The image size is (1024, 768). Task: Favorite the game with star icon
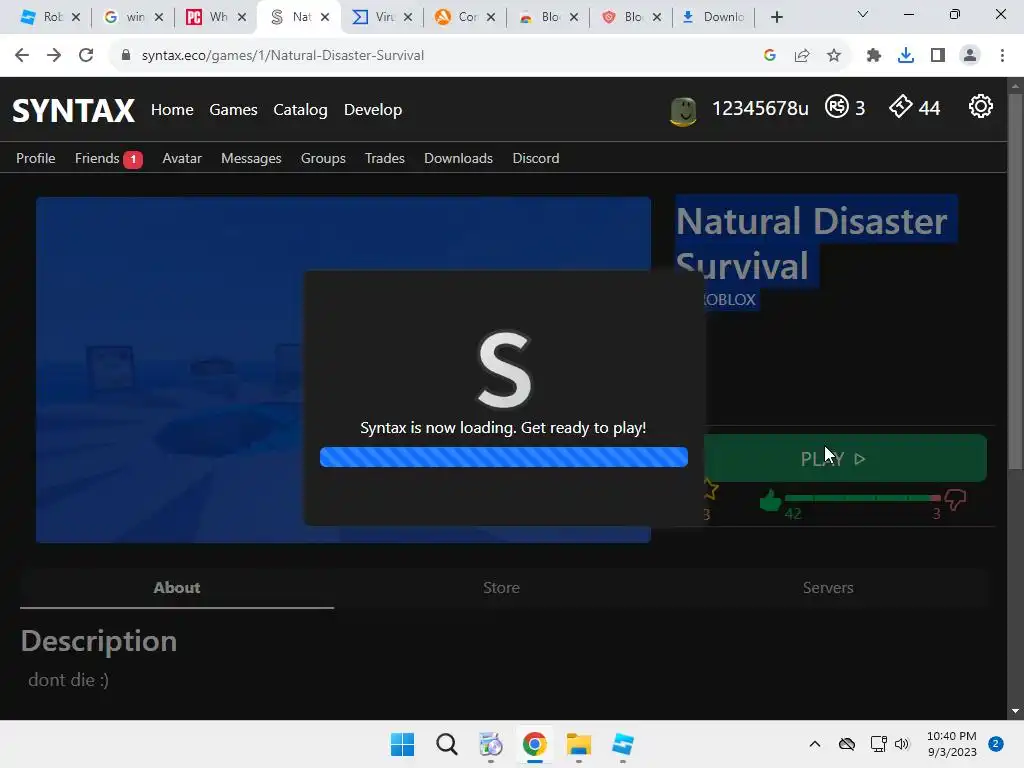pos(711,489)
